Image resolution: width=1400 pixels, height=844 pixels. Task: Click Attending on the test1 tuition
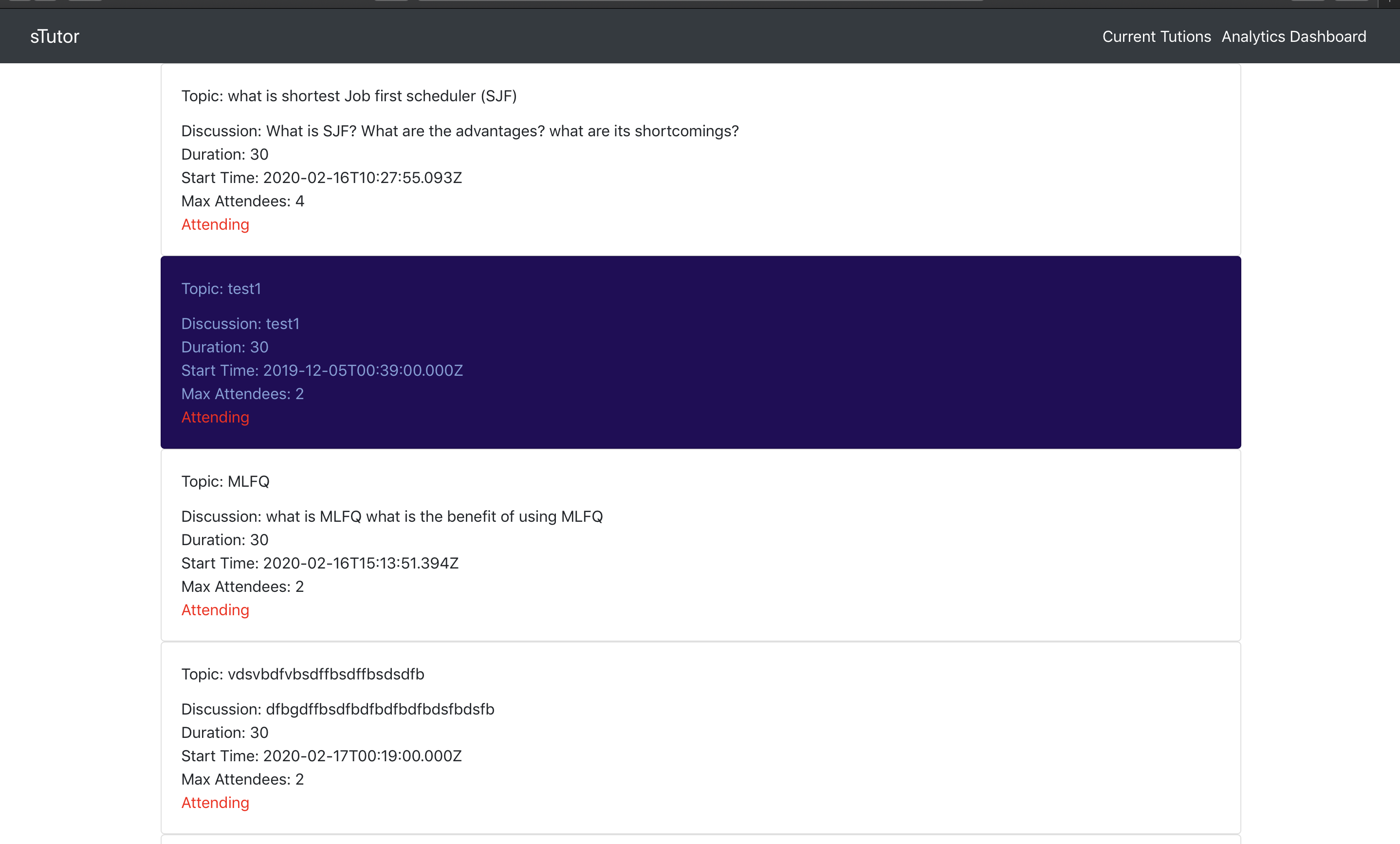215,417
